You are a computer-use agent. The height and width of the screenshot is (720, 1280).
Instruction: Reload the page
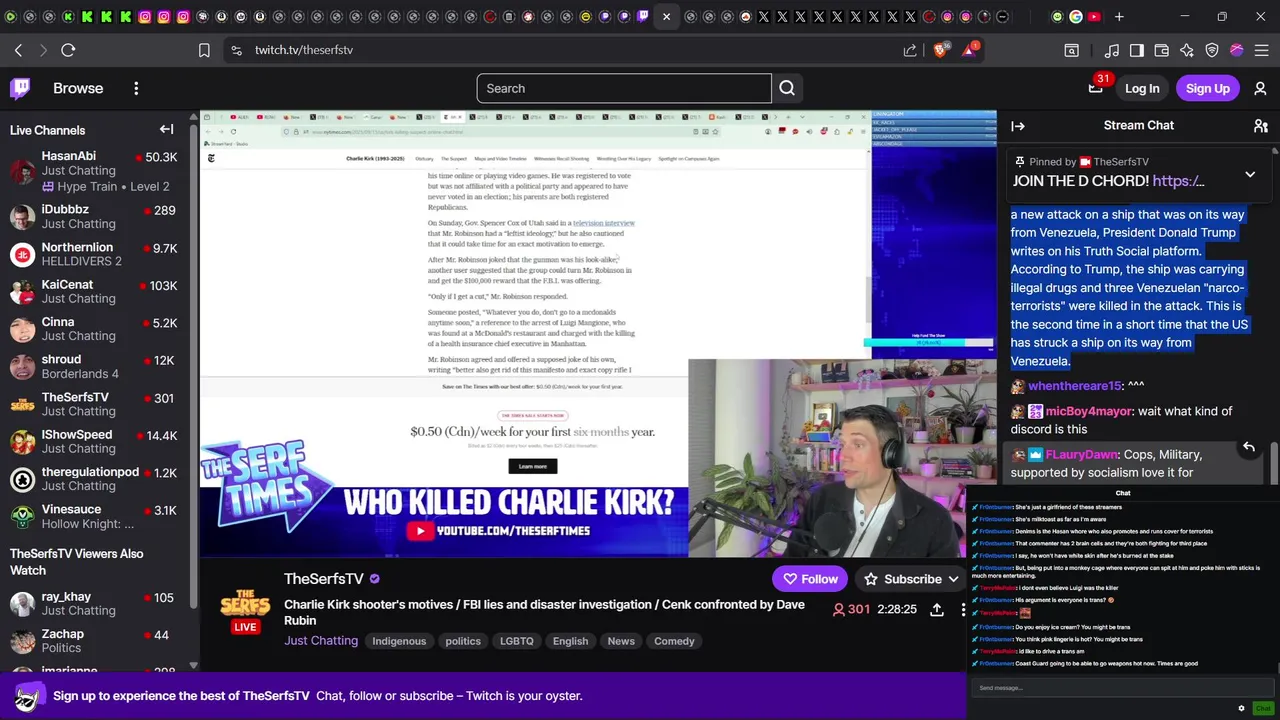68,50
